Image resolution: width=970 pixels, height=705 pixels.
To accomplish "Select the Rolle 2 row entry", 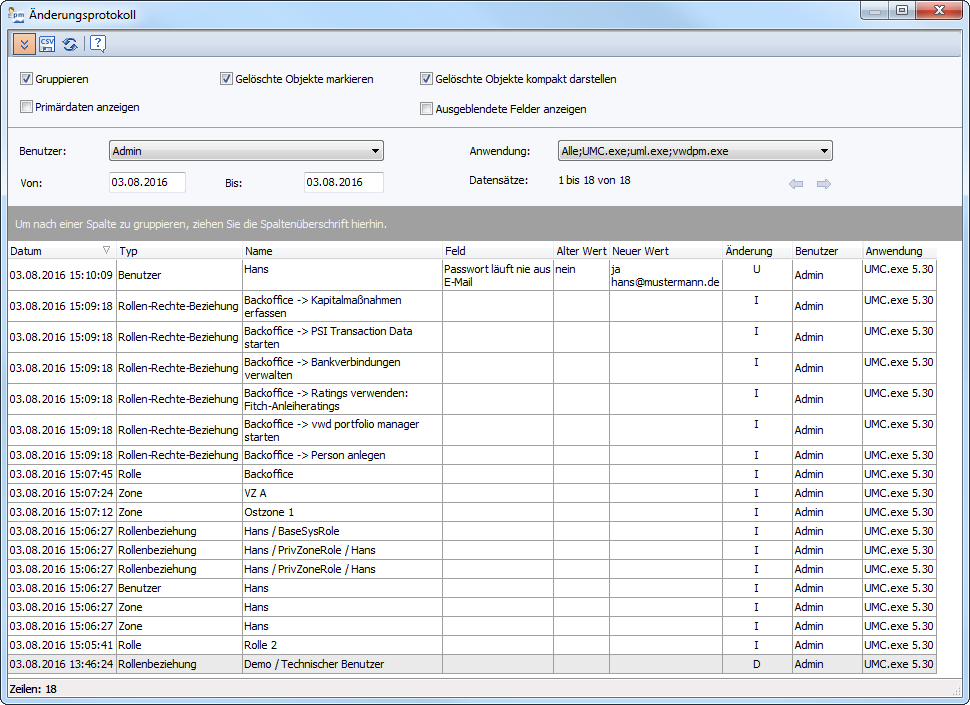I will (x=261, y=645).
